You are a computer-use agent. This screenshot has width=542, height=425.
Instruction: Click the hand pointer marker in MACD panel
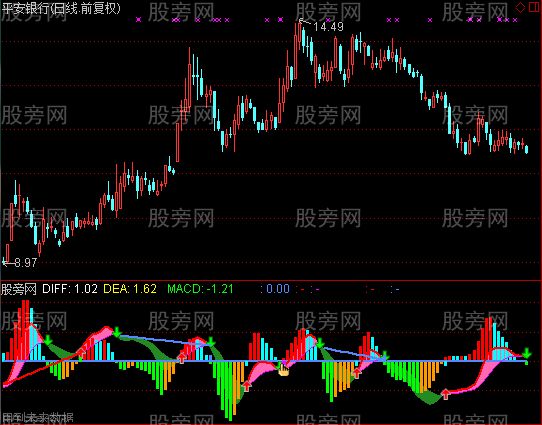point(283,370)
